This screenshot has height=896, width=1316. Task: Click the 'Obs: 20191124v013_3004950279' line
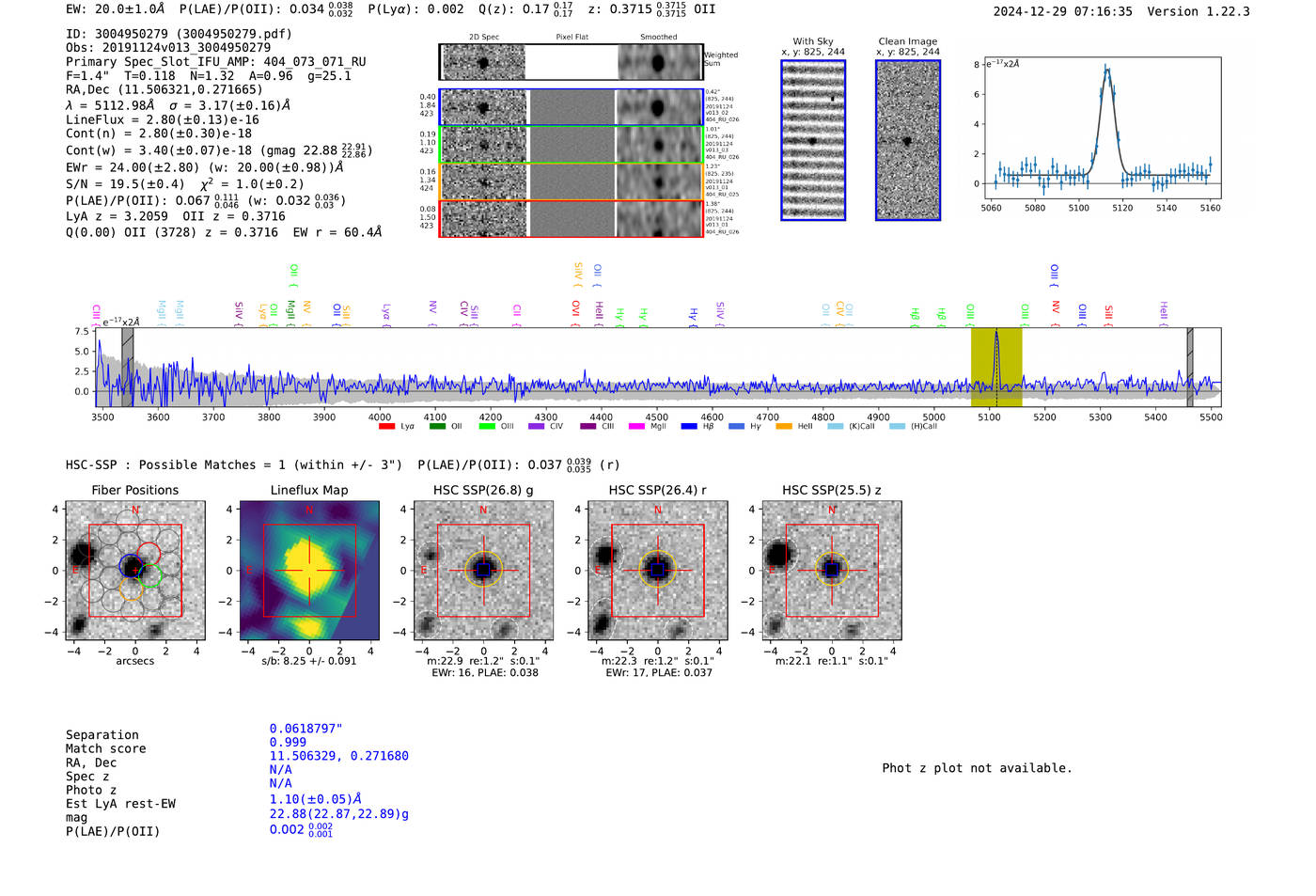pyautogui.click(x=168, y=47)
